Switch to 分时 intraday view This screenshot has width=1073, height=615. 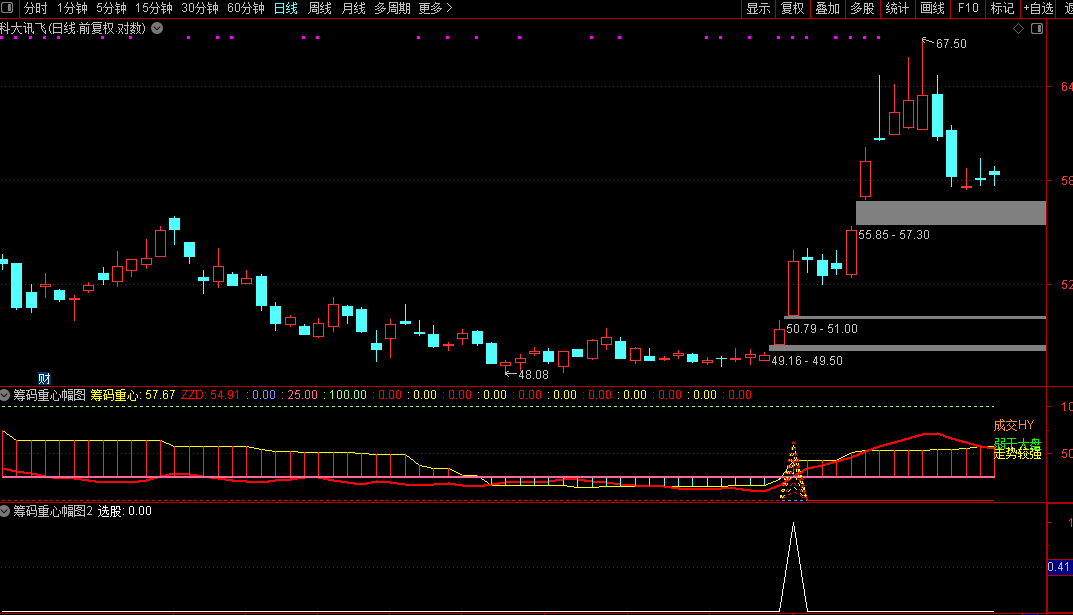pos(36,8)
